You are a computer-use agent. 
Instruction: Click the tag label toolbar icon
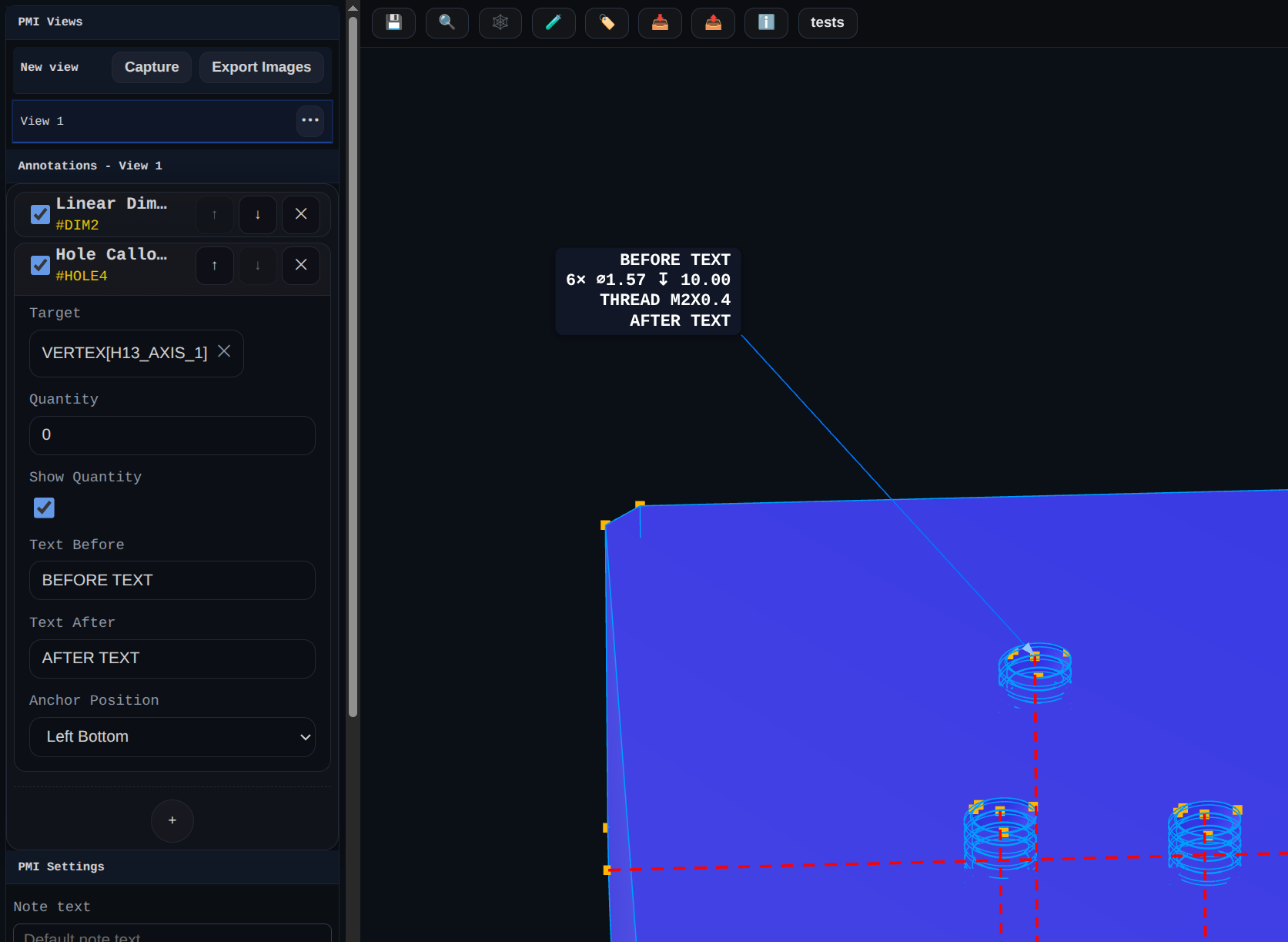pyautogui.click(x=607, y=22)
